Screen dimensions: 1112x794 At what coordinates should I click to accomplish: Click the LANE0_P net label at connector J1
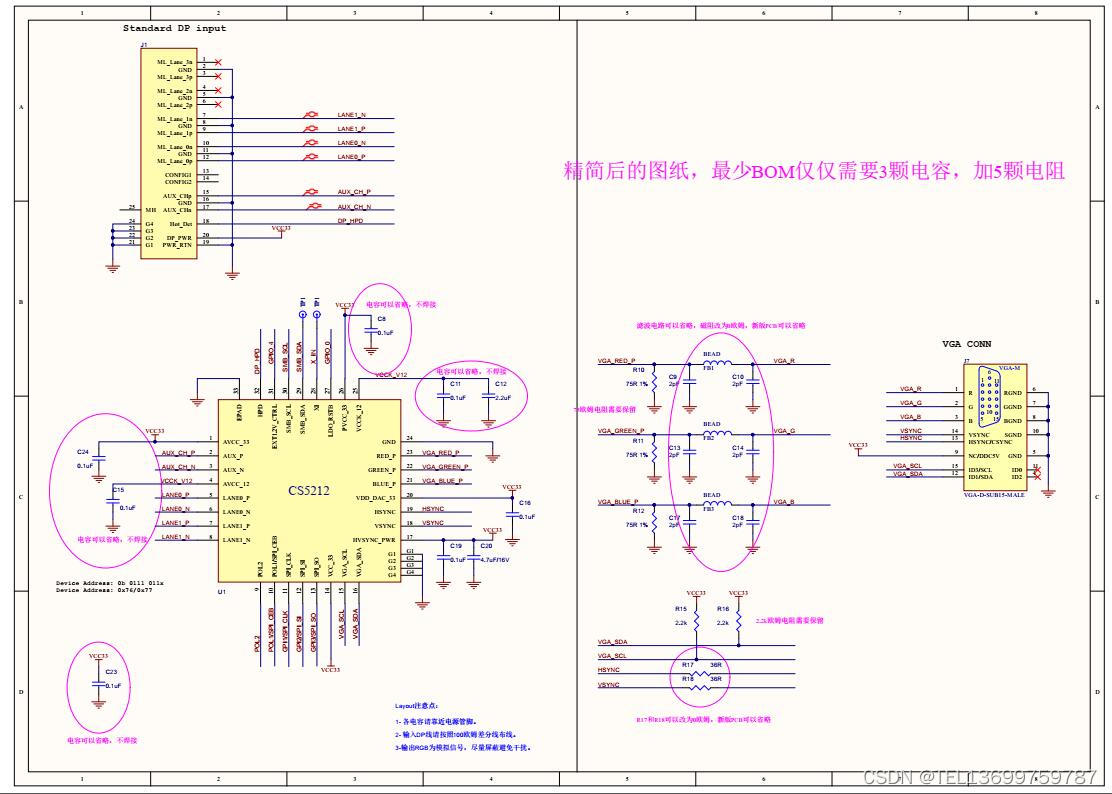tap(351, 157)
